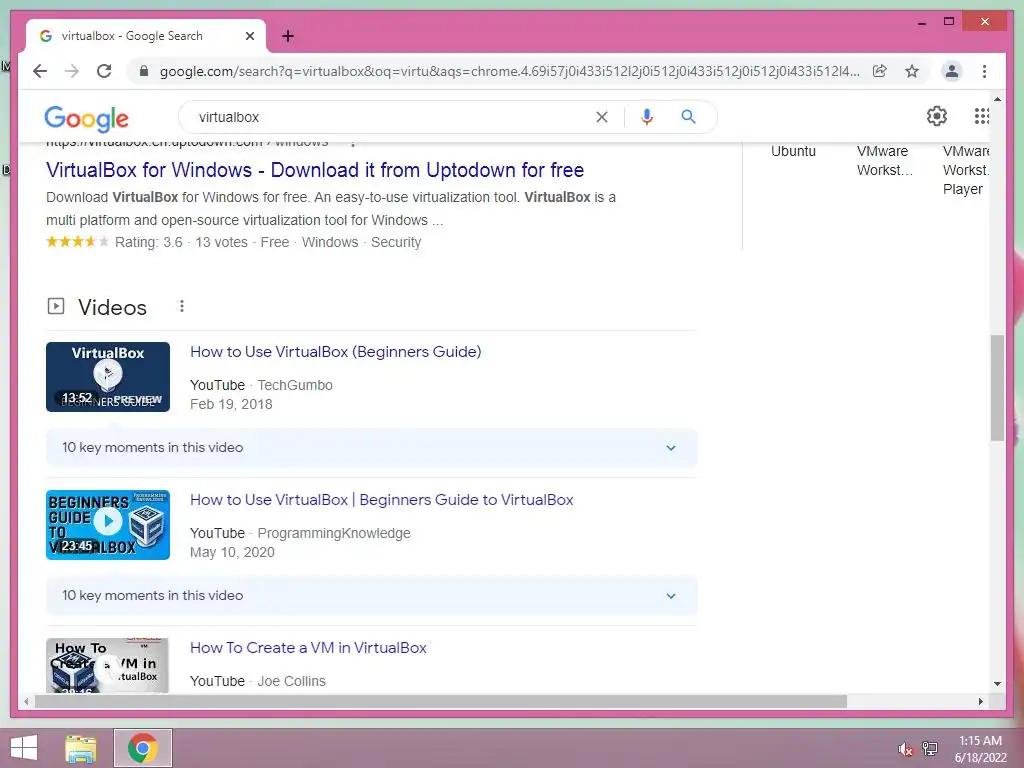Image resolution: width=1024 pixels, height=768 pixels.
Task: Close the virtualbox Google Search tab
Action: click(x=249, y=36)
